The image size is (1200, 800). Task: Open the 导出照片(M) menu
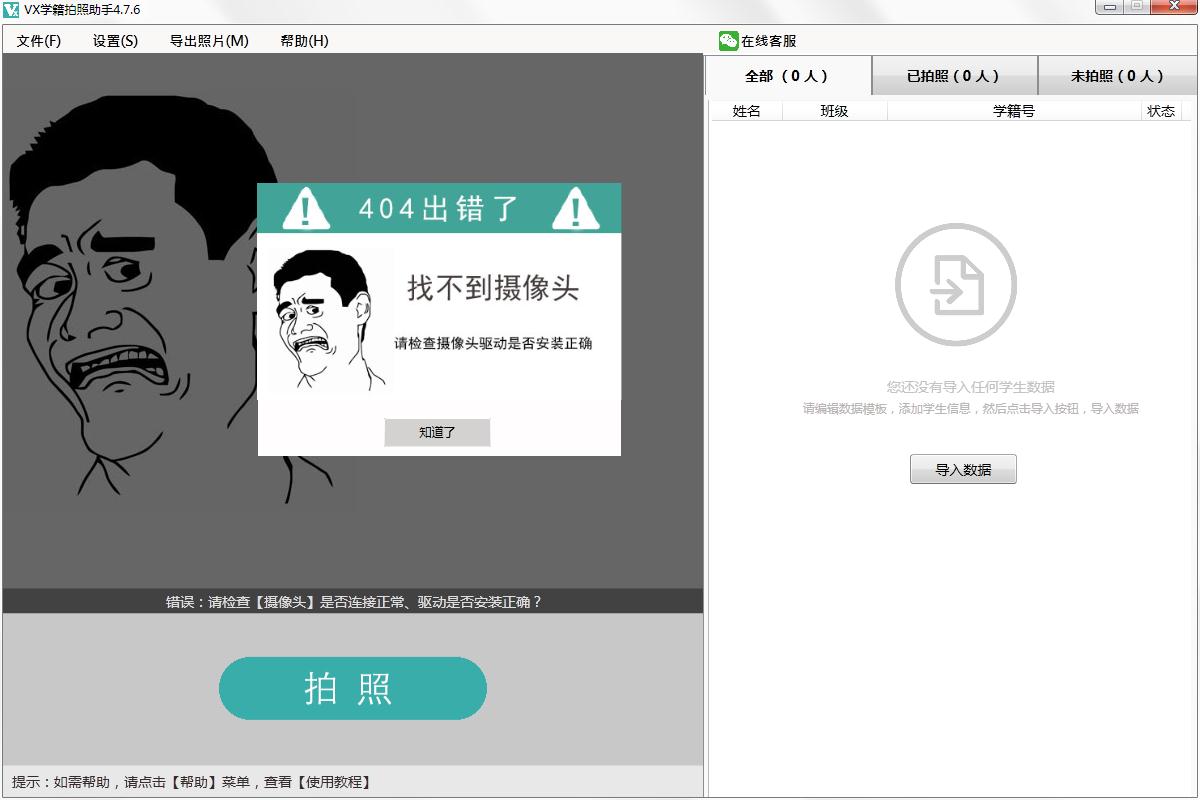[x=209, y=41]
